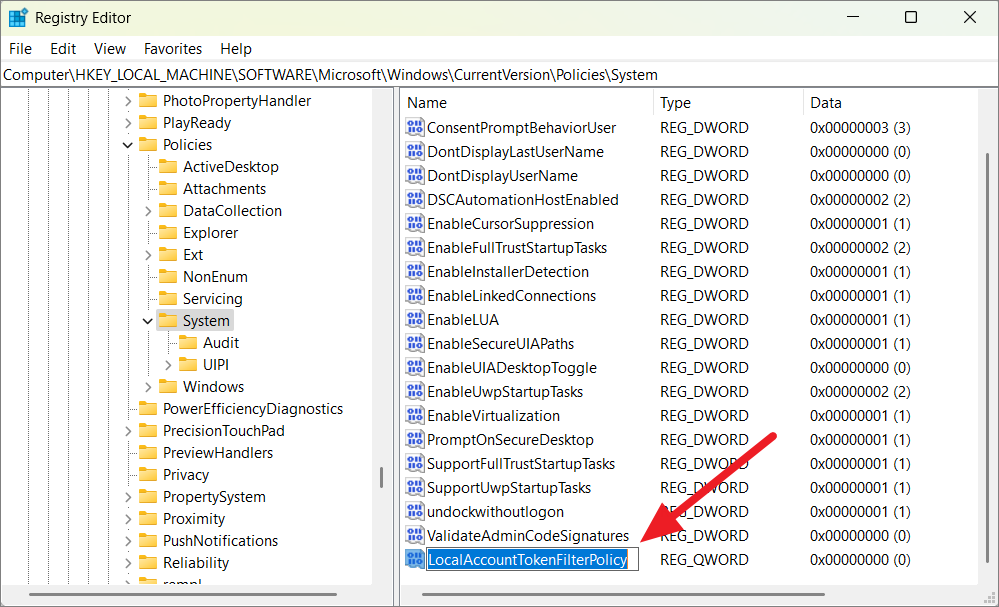Viewport: 999px width, 607px height.
Task: Click the DWORD icon beside EnableFullTrustStartupTasks
Action: click(x=415, y=247)
